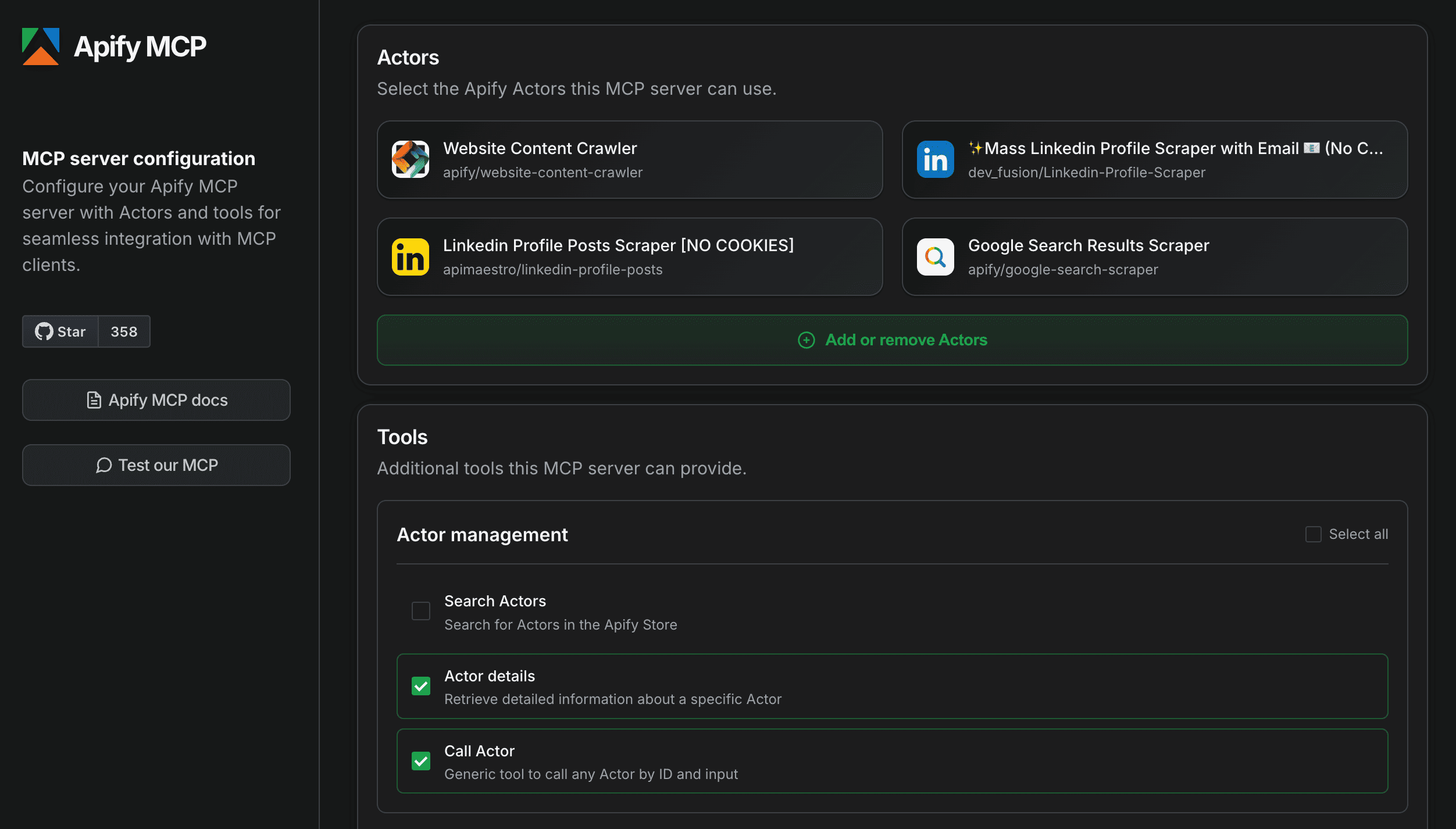Click the Google Search Scraper magnifier icon
The width and height of the screenshot is (1456, 829).
pos(935,257)
